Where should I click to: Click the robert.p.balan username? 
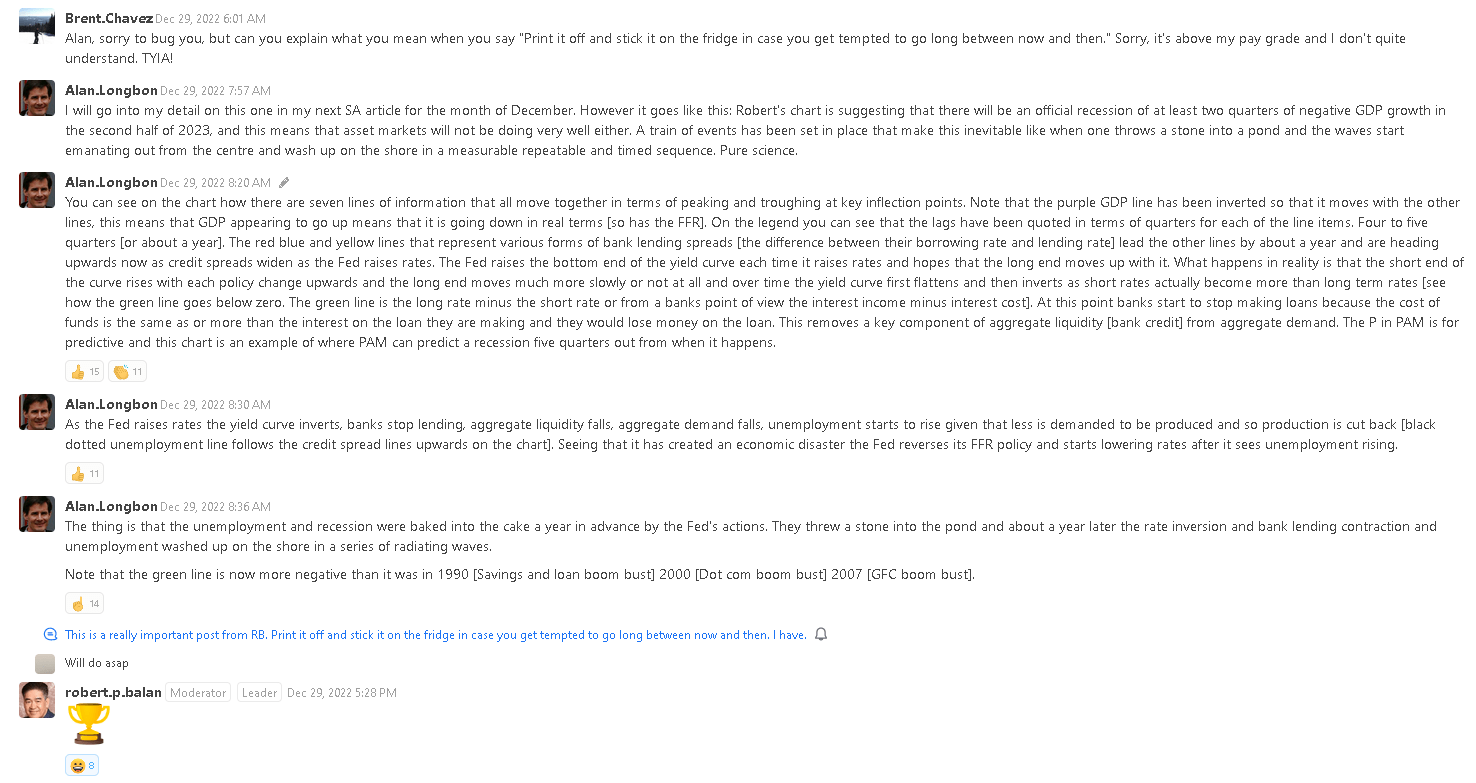pos(113,692)
